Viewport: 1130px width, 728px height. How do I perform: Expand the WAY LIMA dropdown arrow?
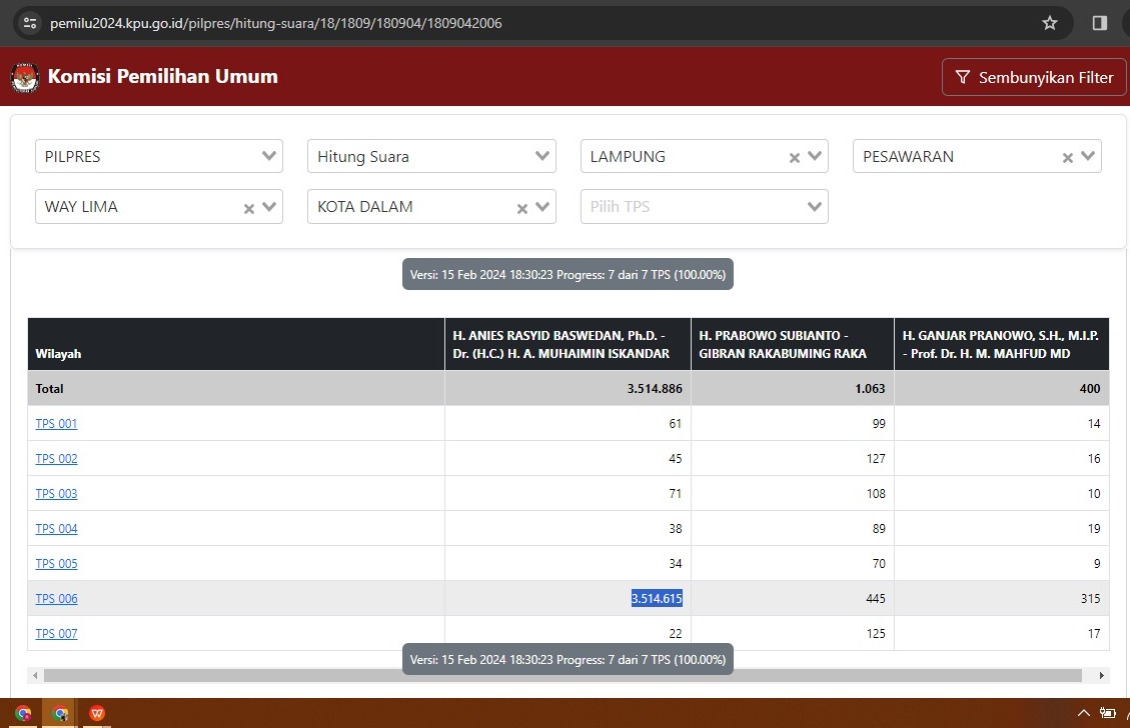[269, 207]
